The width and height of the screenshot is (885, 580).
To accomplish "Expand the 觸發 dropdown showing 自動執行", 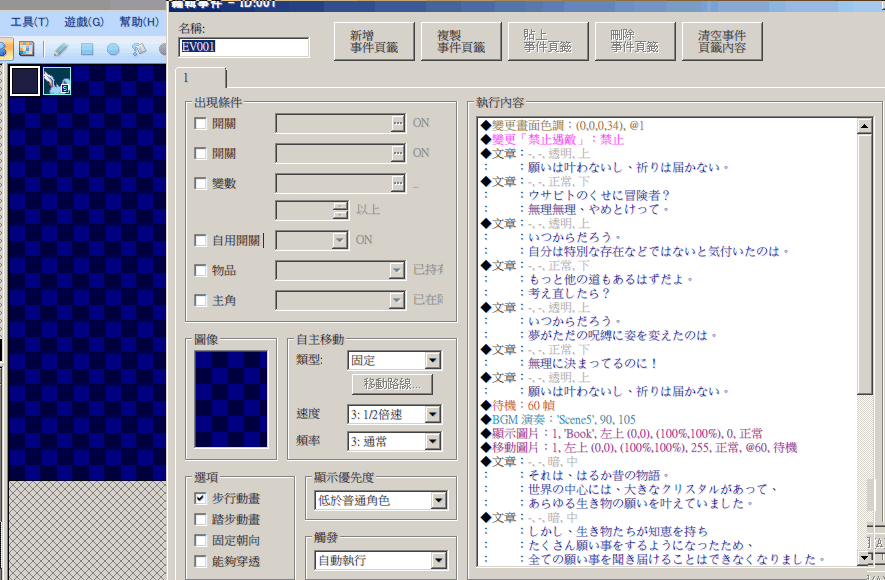I will pyautogui.click(x=381, y=560).
